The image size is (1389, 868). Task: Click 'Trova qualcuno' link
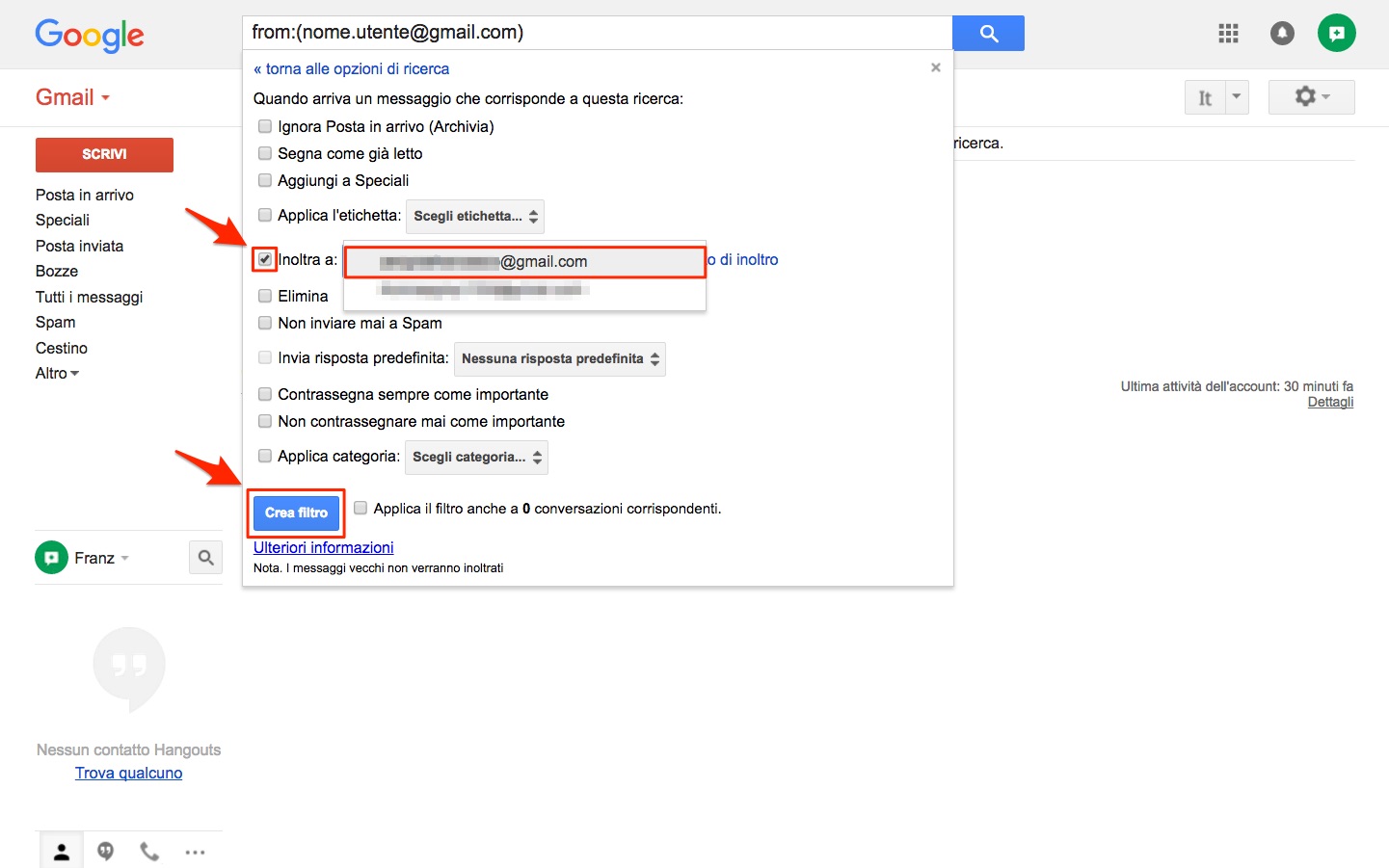(129, 773)
